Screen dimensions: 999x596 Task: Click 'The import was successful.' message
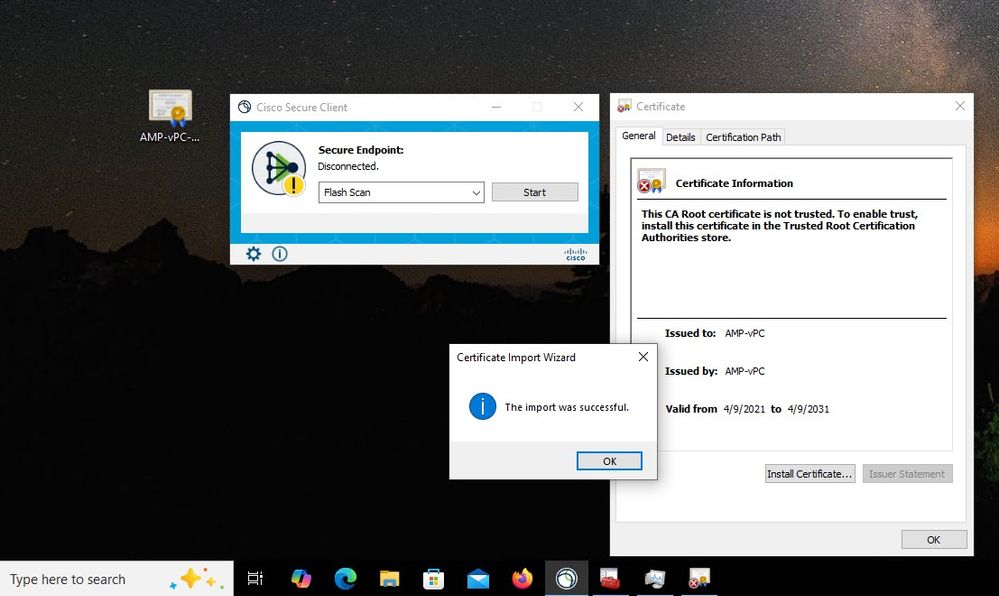566,407
